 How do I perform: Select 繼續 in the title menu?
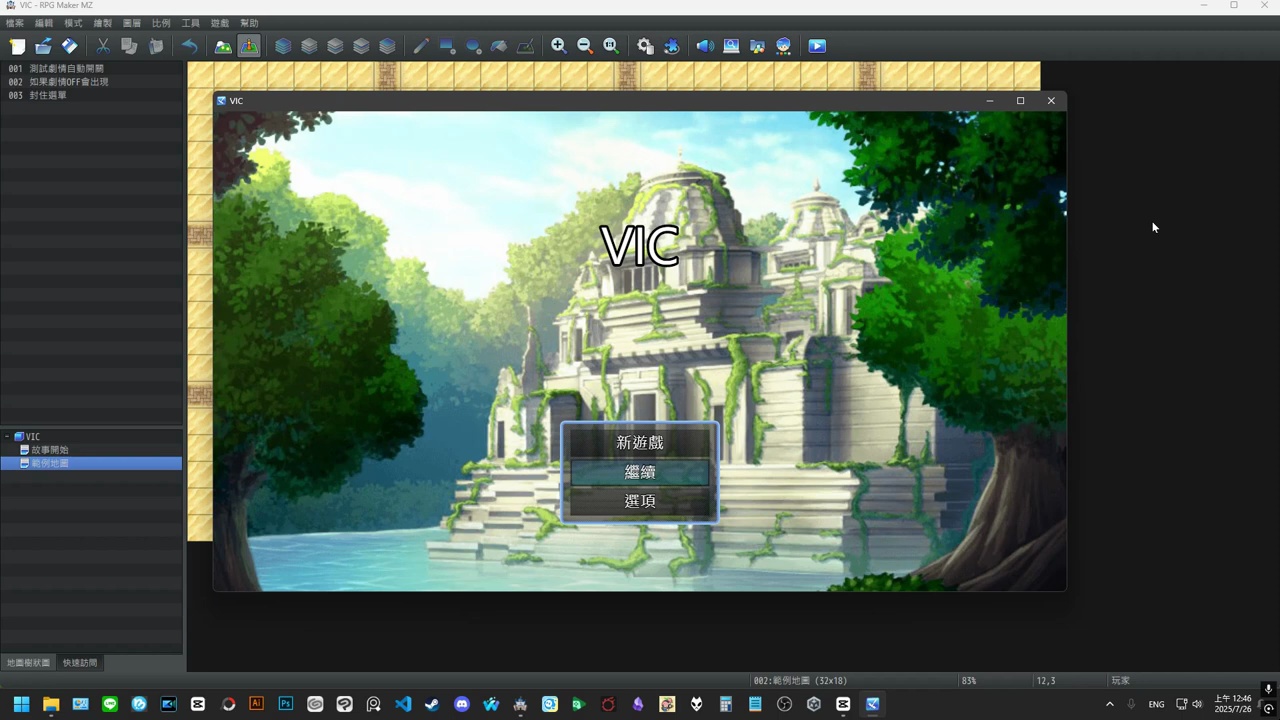(x=640, y=472)
